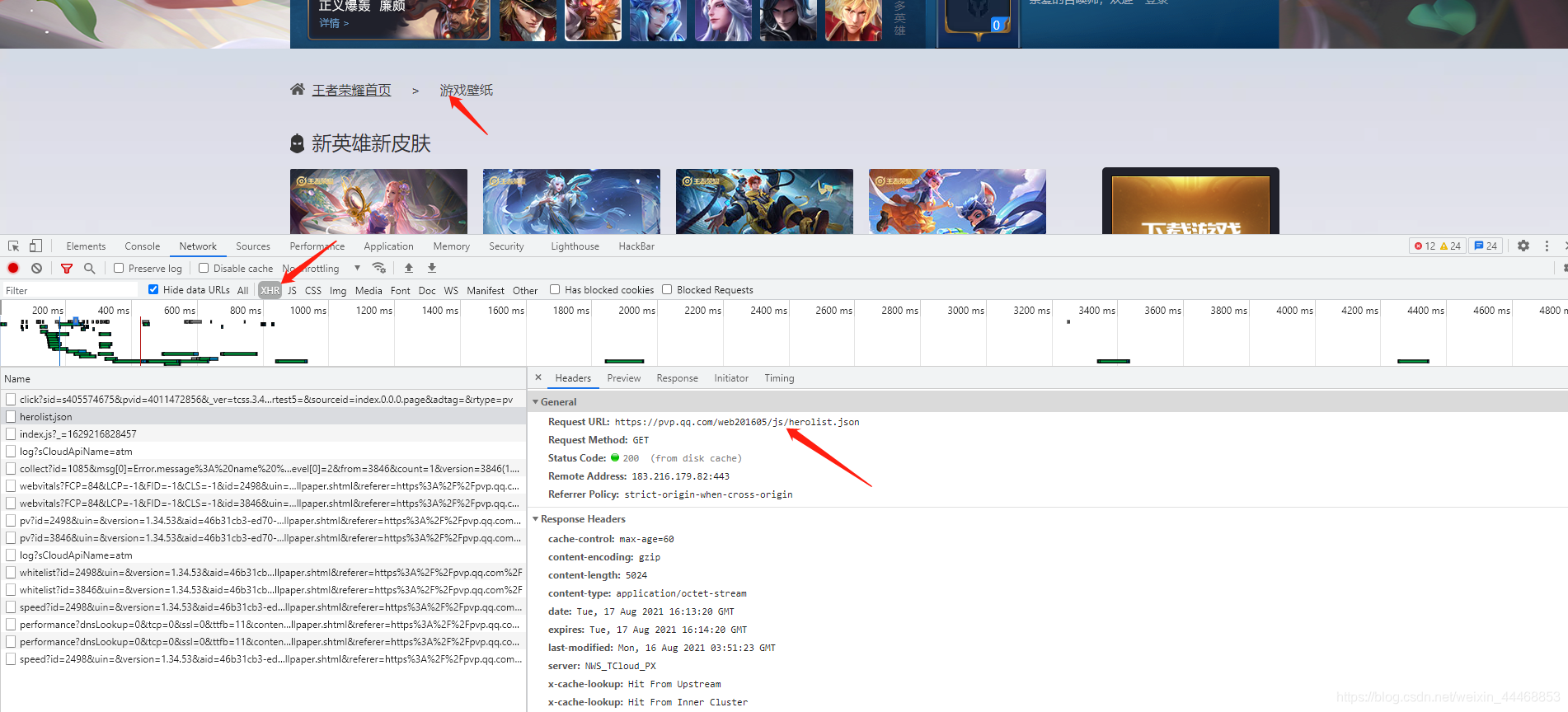Tick checkbox beside index.js?_=1629216828457 row
This screenshot has height=712, width=1568.
point(11,434)
